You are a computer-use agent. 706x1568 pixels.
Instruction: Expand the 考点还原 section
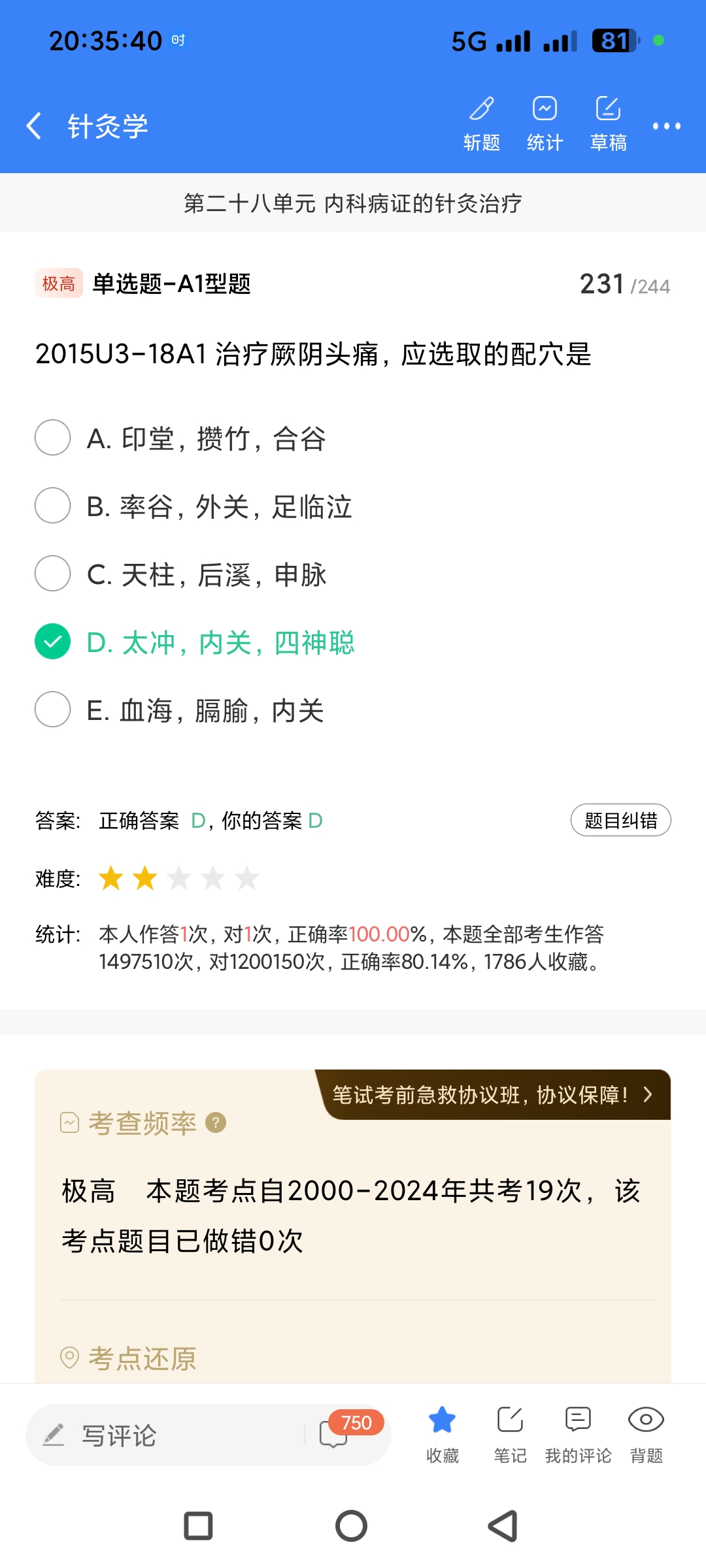coord(142,1358)
